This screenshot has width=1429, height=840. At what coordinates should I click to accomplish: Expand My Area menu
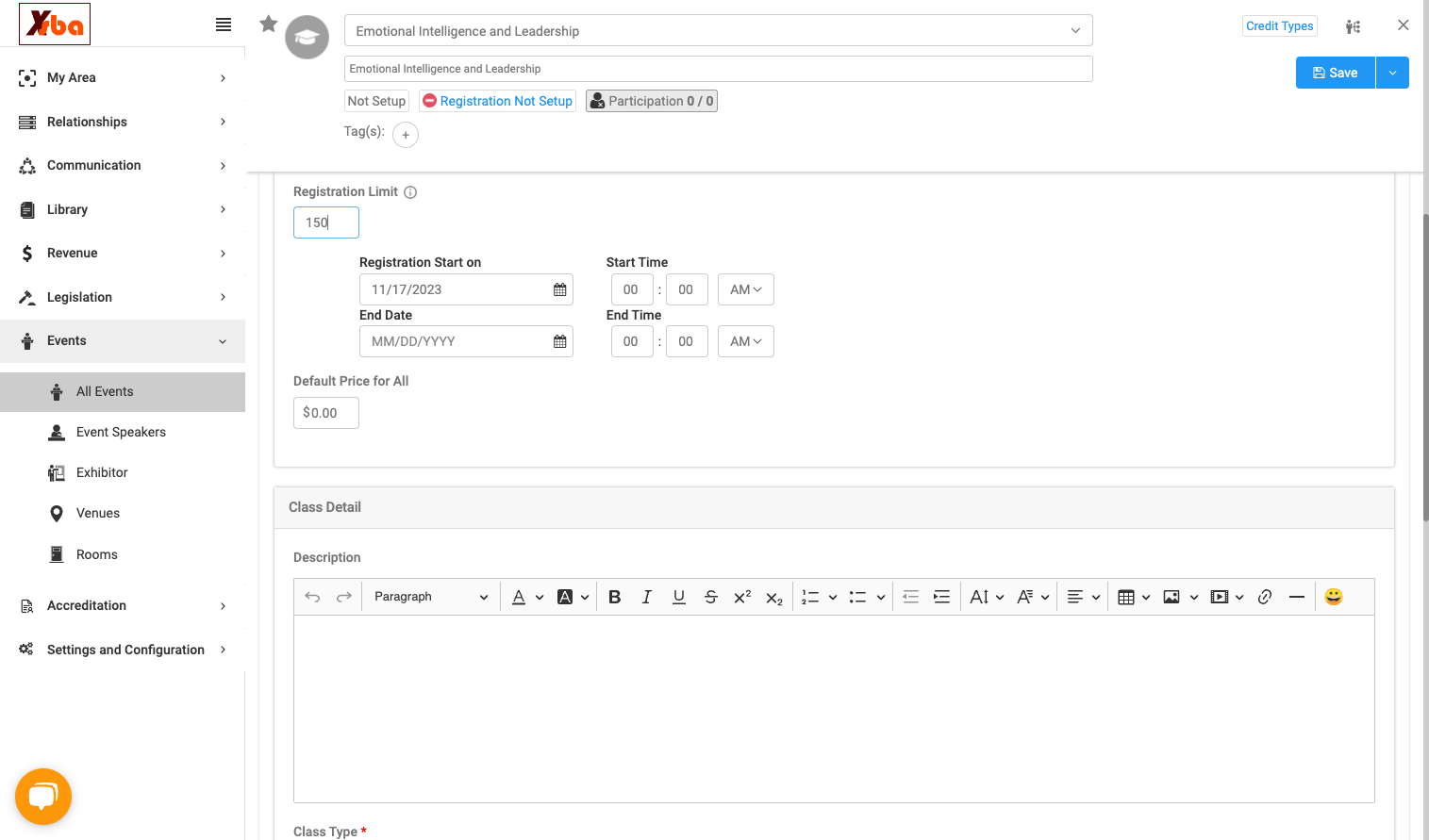(x=123, y=77)
